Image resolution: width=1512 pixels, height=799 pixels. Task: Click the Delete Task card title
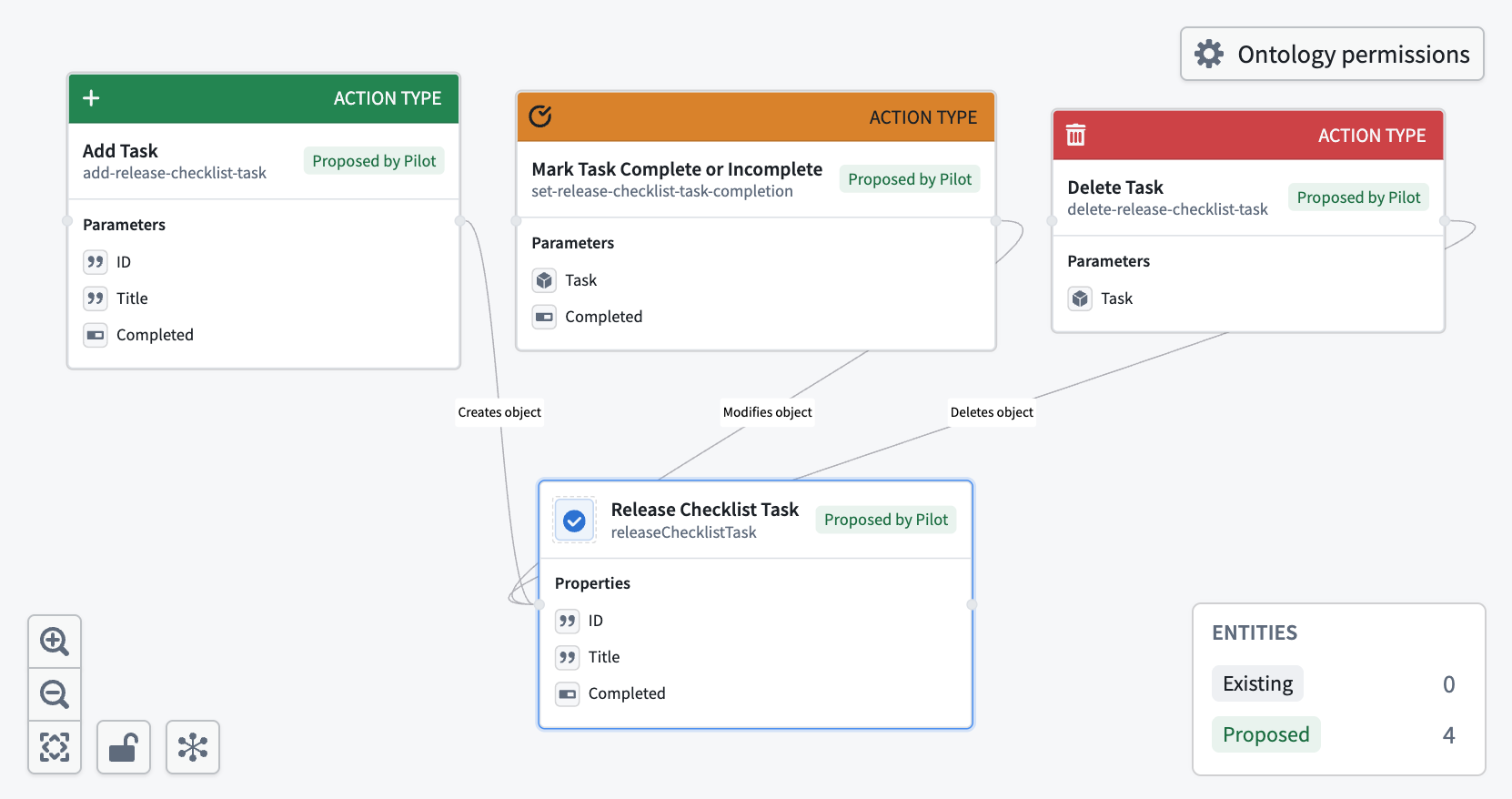(1115, 187)
